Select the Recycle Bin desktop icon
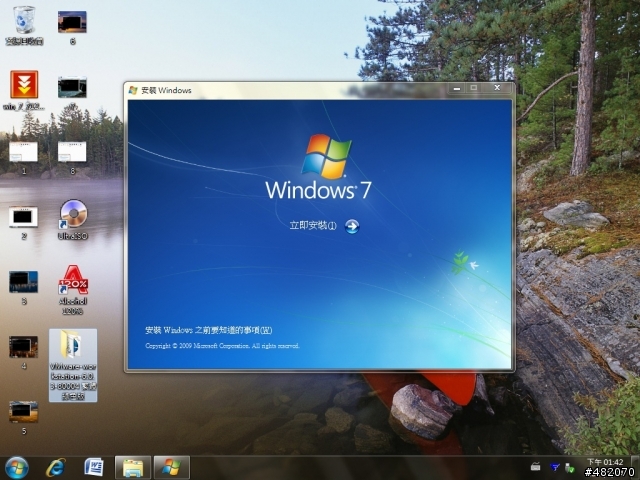The width and height of the screenshot is (640, 480). point(24,26)
